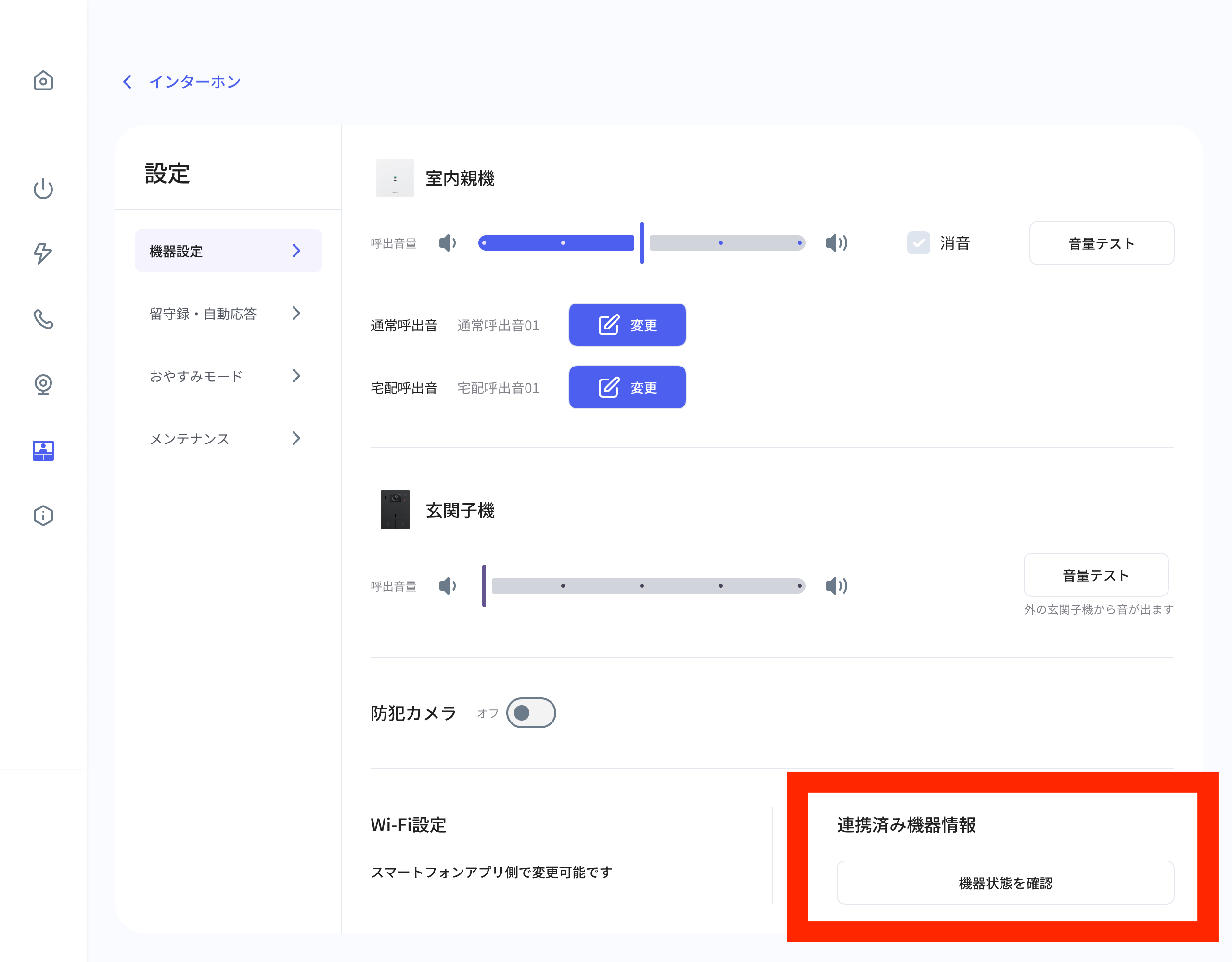Expand chevron on 機器設定 row
Viewport: 1232px width, 962px height.
click(x=296, y=251)
